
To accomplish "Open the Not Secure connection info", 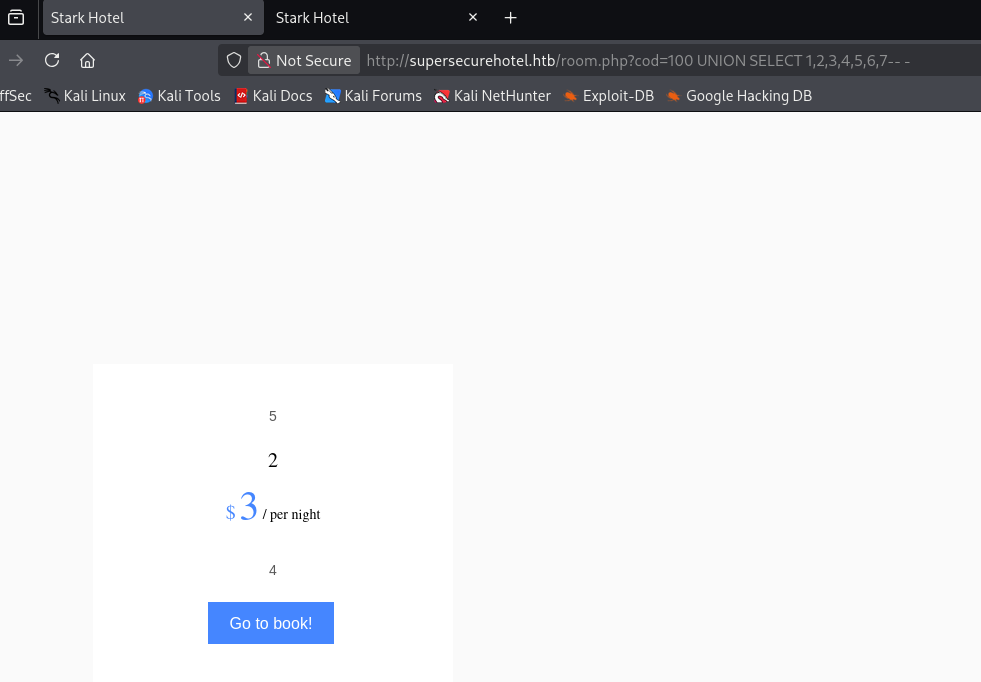I will (x=304, y=60).
